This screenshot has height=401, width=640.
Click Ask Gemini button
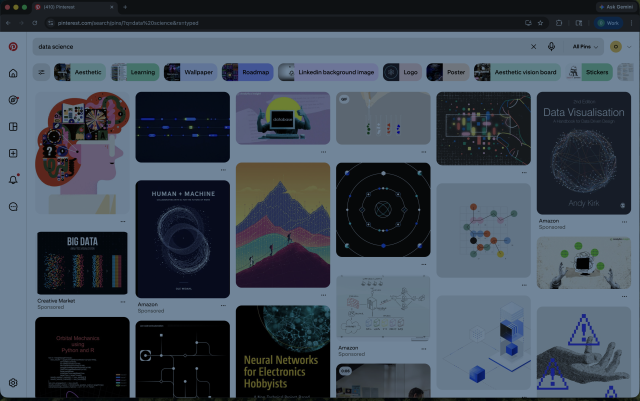click(616, 7)
